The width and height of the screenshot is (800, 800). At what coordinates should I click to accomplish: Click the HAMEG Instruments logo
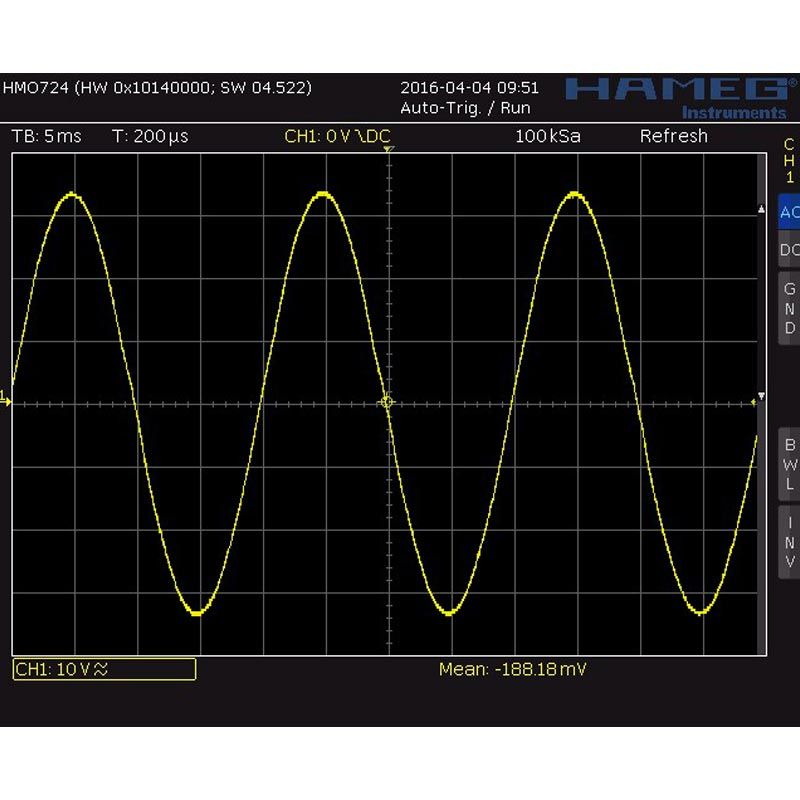(676, 96)
